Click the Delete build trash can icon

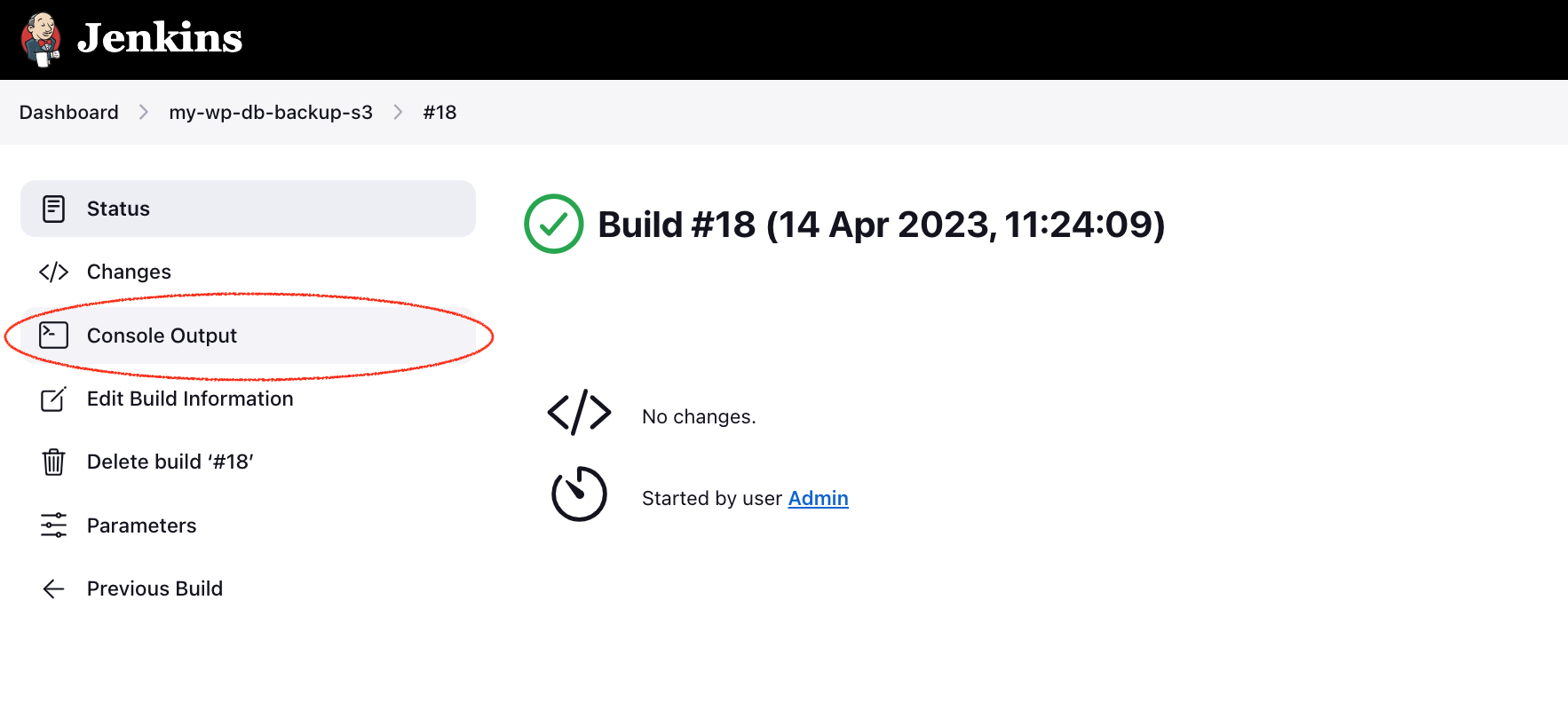pyautogui.click(x=53, y=462)
